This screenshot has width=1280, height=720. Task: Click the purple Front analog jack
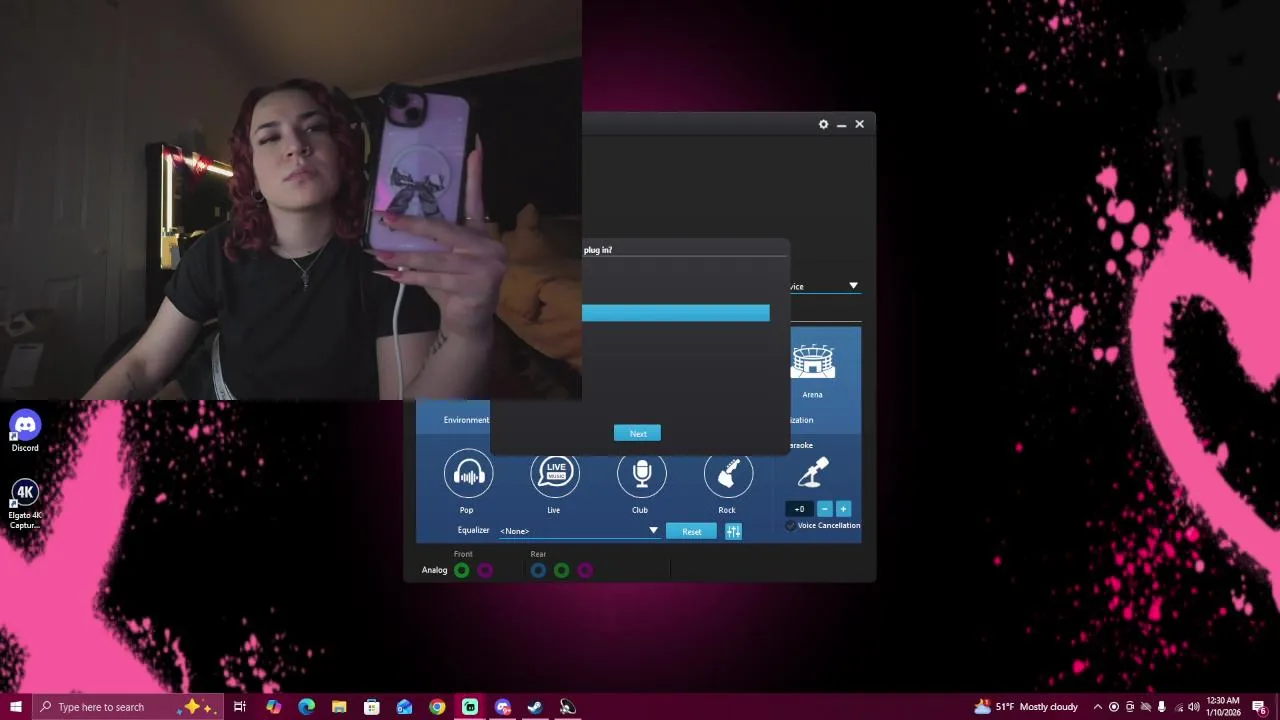(x=485, y=570)
